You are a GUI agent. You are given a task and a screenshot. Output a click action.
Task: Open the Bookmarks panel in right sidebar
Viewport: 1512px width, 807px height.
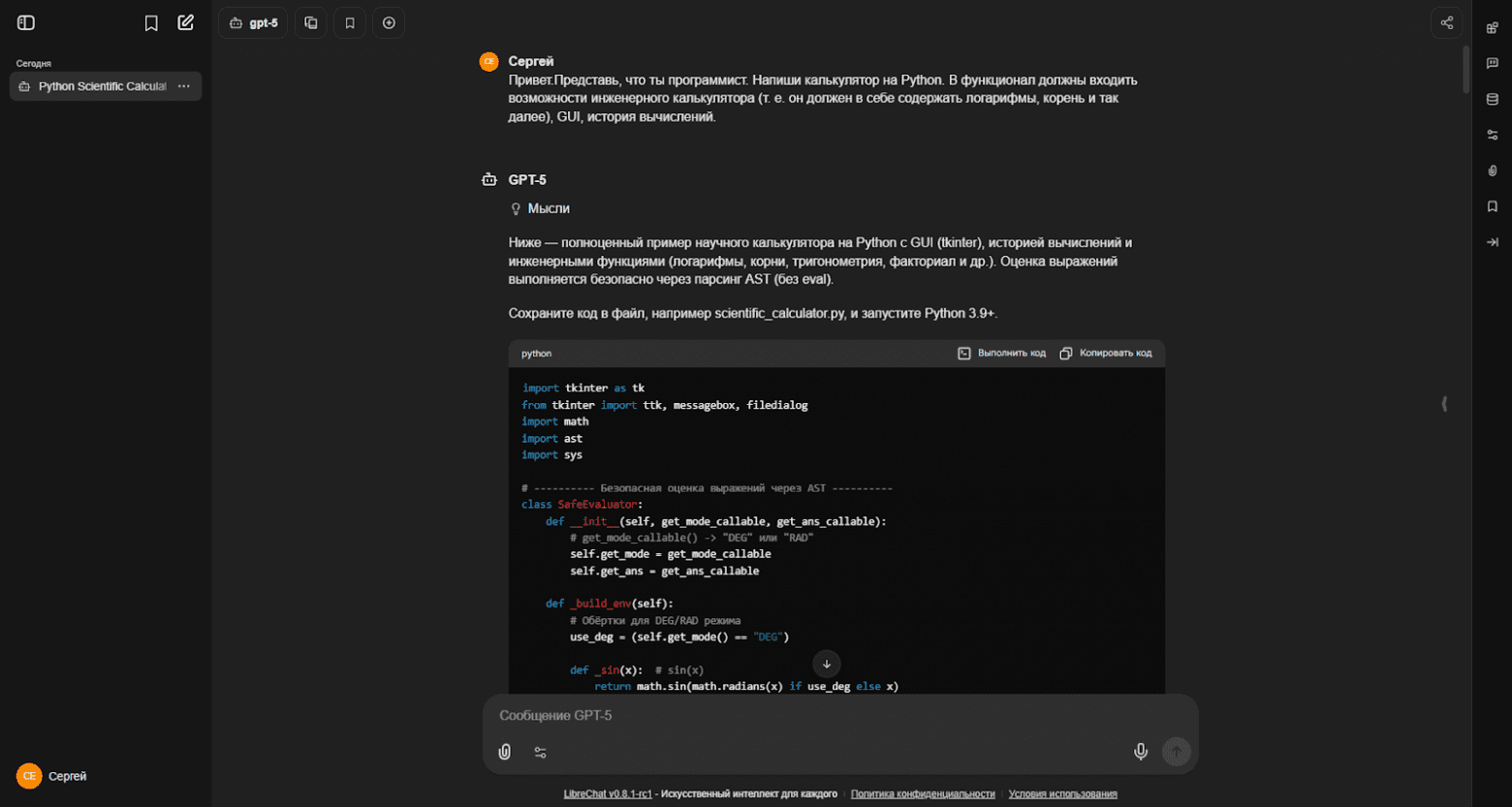pyautogui.click(x=1492, y=205)
